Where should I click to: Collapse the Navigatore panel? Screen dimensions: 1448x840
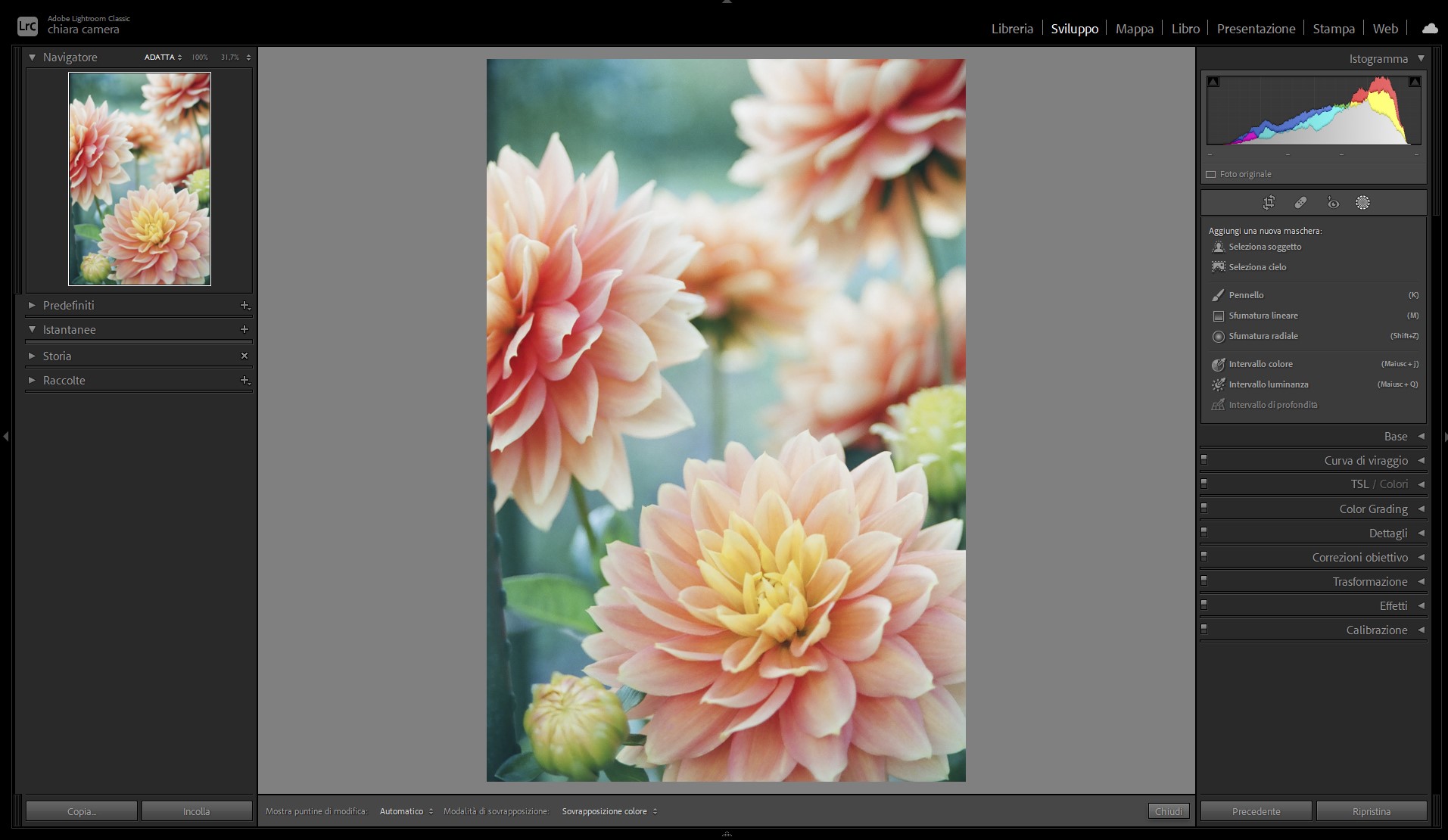point(32,58)
